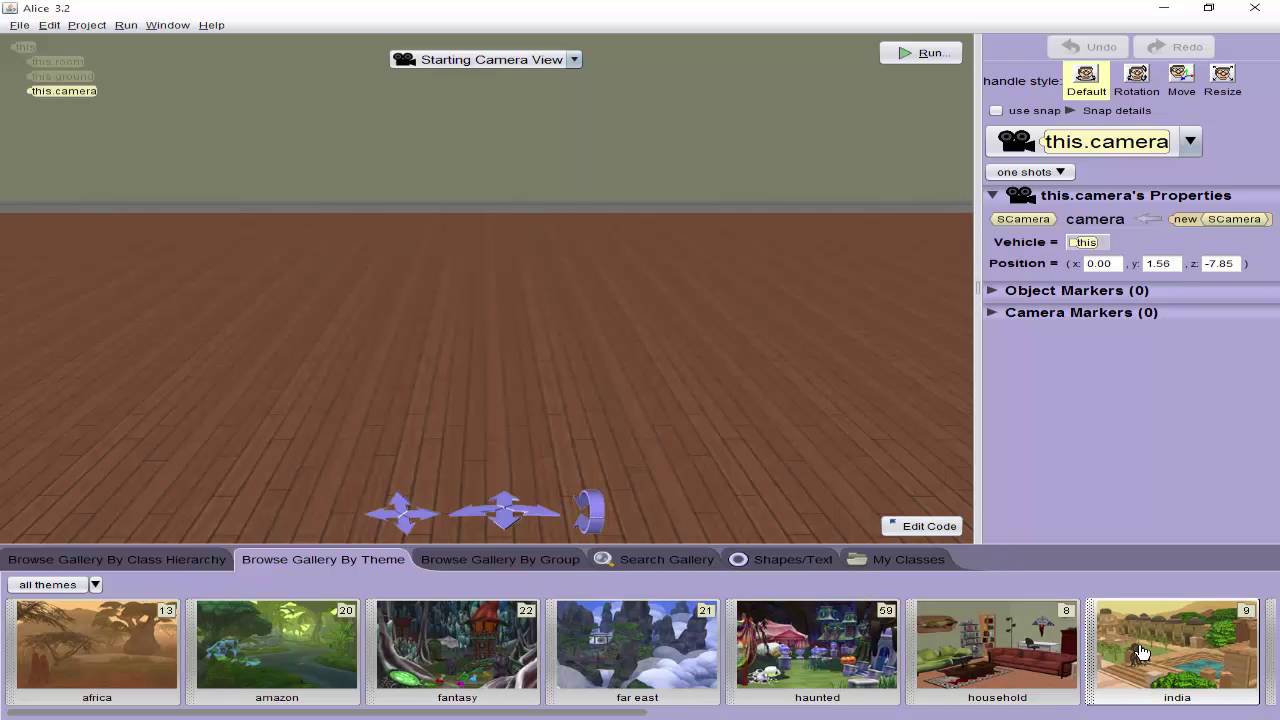Image resolution: width=1280 pixels, height=720 pixels.
Task: Collapse this.camera's Properties section
Action: coord(993,195)
